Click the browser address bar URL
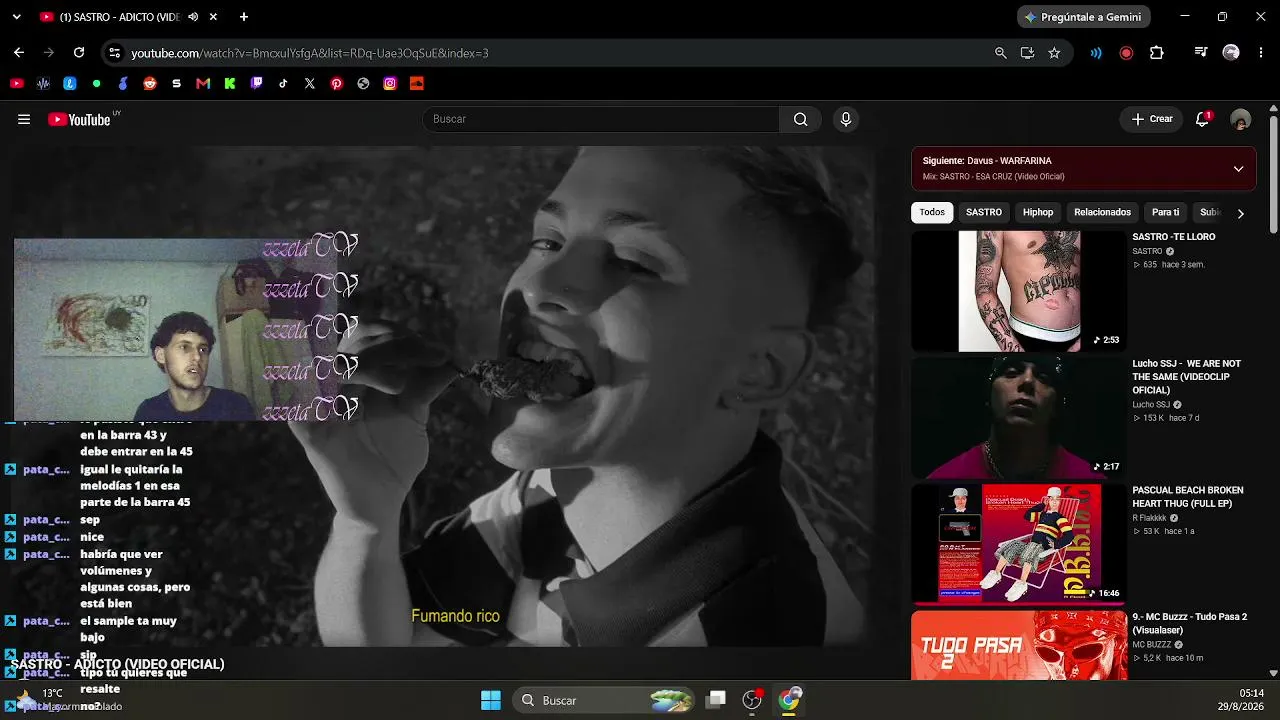Image resolution: width=1280 pixels, height=720 pixels. click(310, 53)
